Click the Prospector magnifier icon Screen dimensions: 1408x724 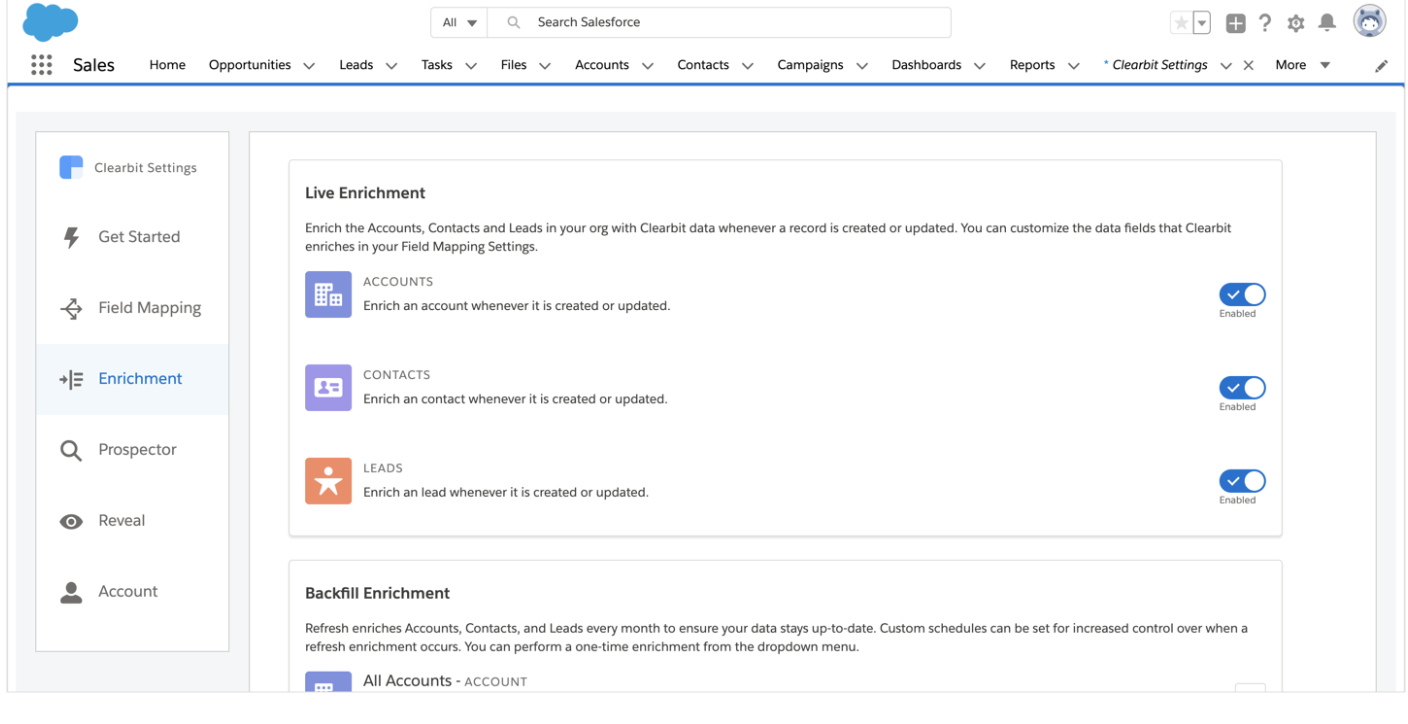(71, 450)
